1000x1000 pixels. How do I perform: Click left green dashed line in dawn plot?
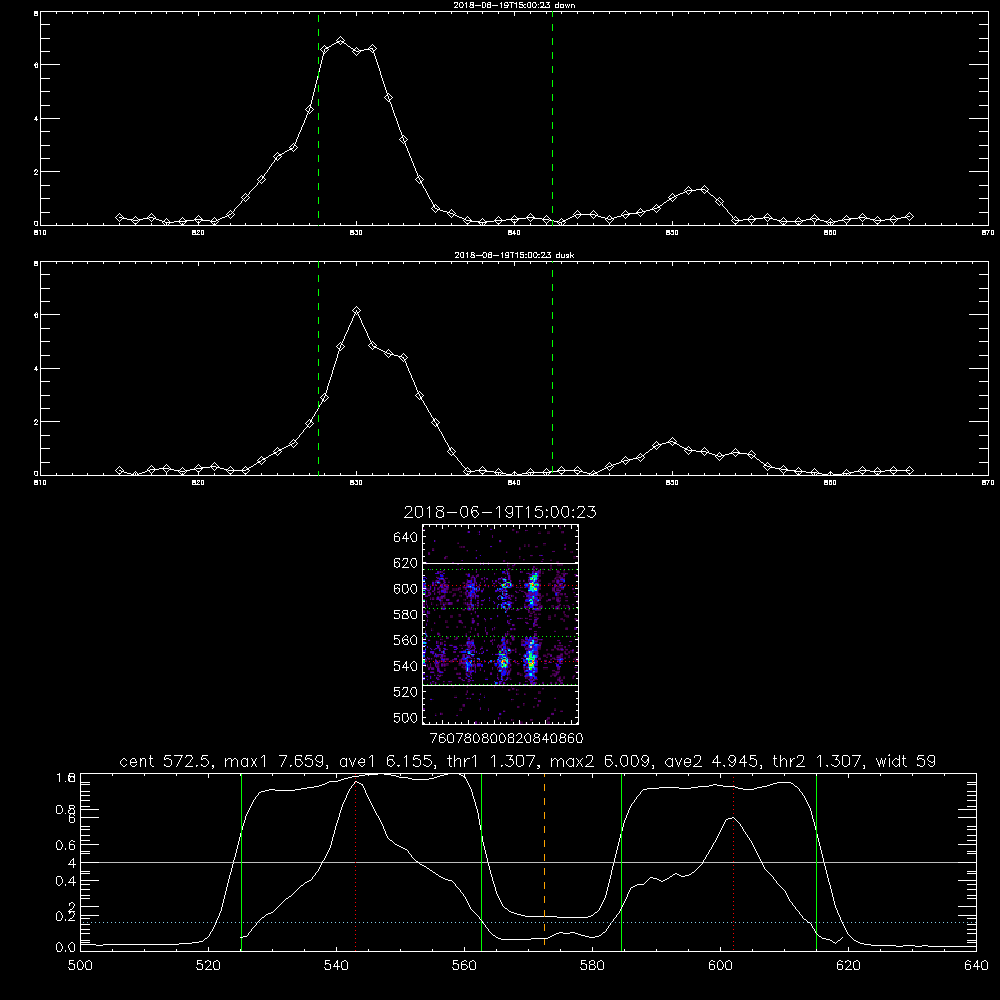pos(318,119)
